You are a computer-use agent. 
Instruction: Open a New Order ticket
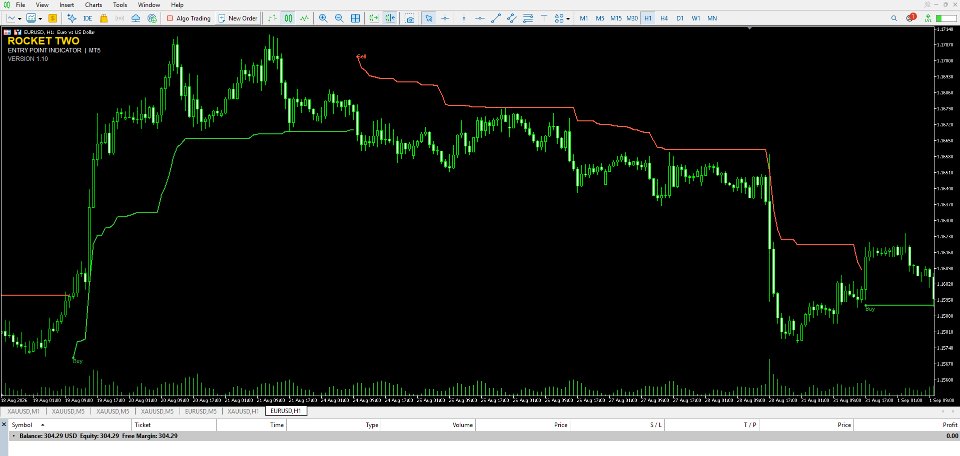(x=238, y=18)
